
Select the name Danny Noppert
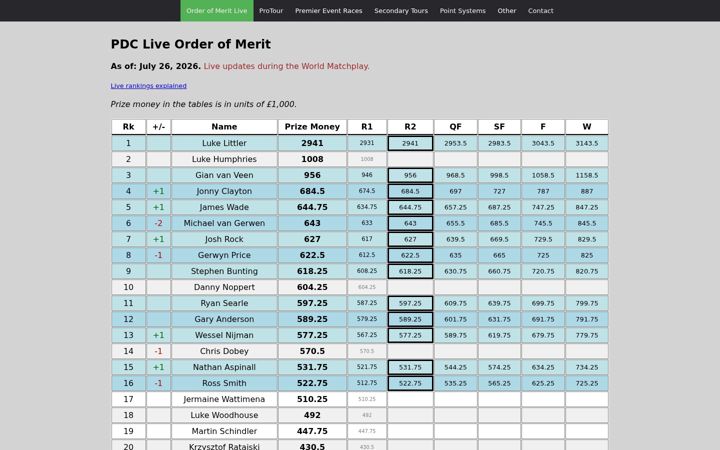point(224,287)
